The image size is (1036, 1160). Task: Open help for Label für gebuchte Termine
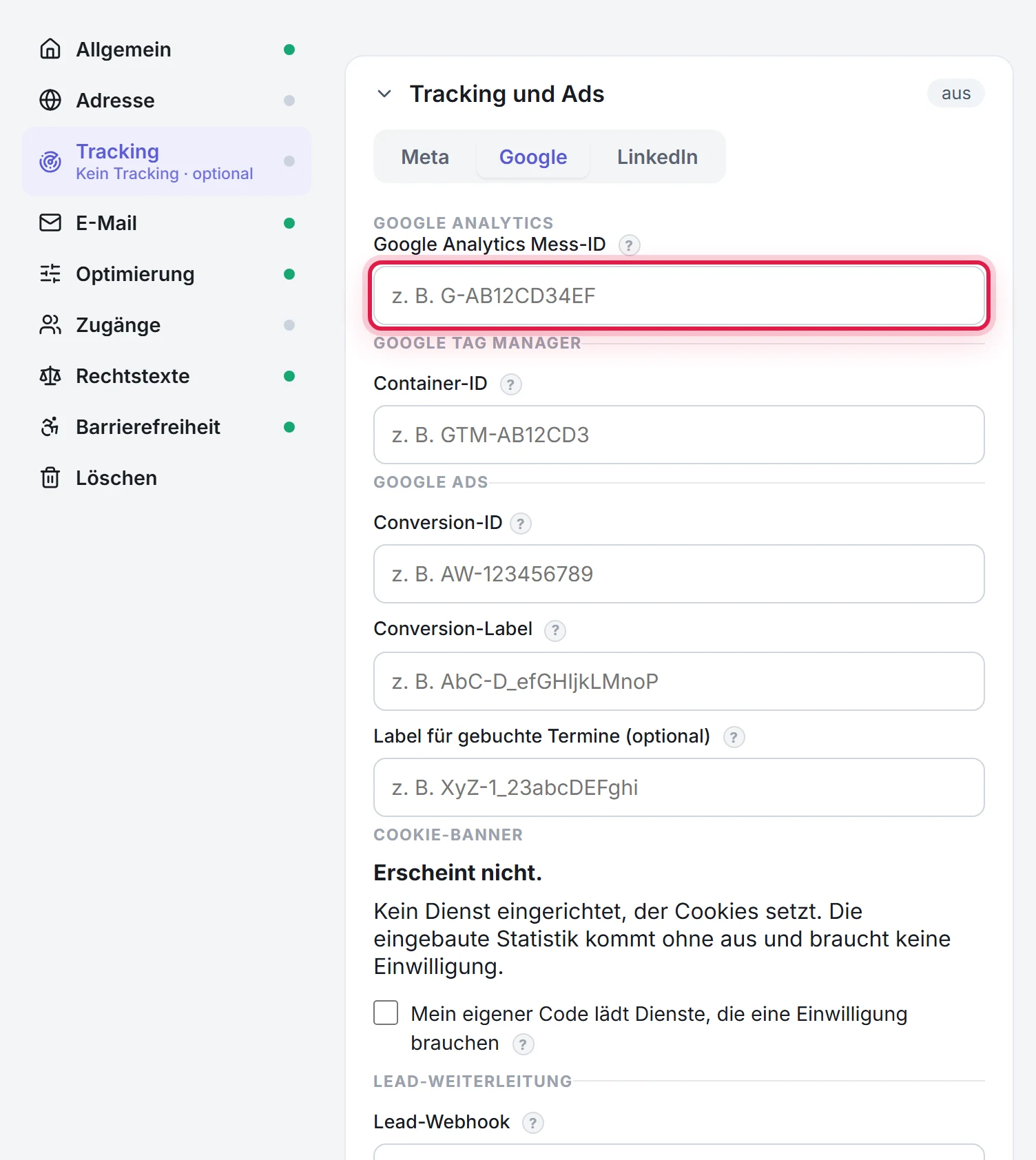(x=734, y=737)
